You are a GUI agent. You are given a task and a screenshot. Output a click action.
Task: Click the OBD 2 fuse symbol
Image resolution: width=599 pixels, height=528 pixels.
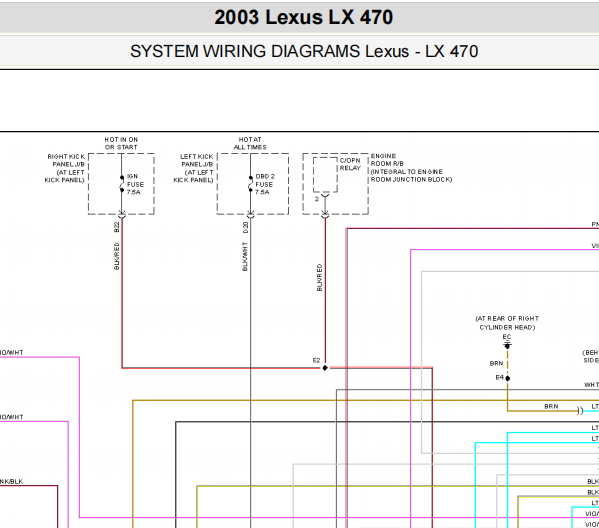coord(251,184)
